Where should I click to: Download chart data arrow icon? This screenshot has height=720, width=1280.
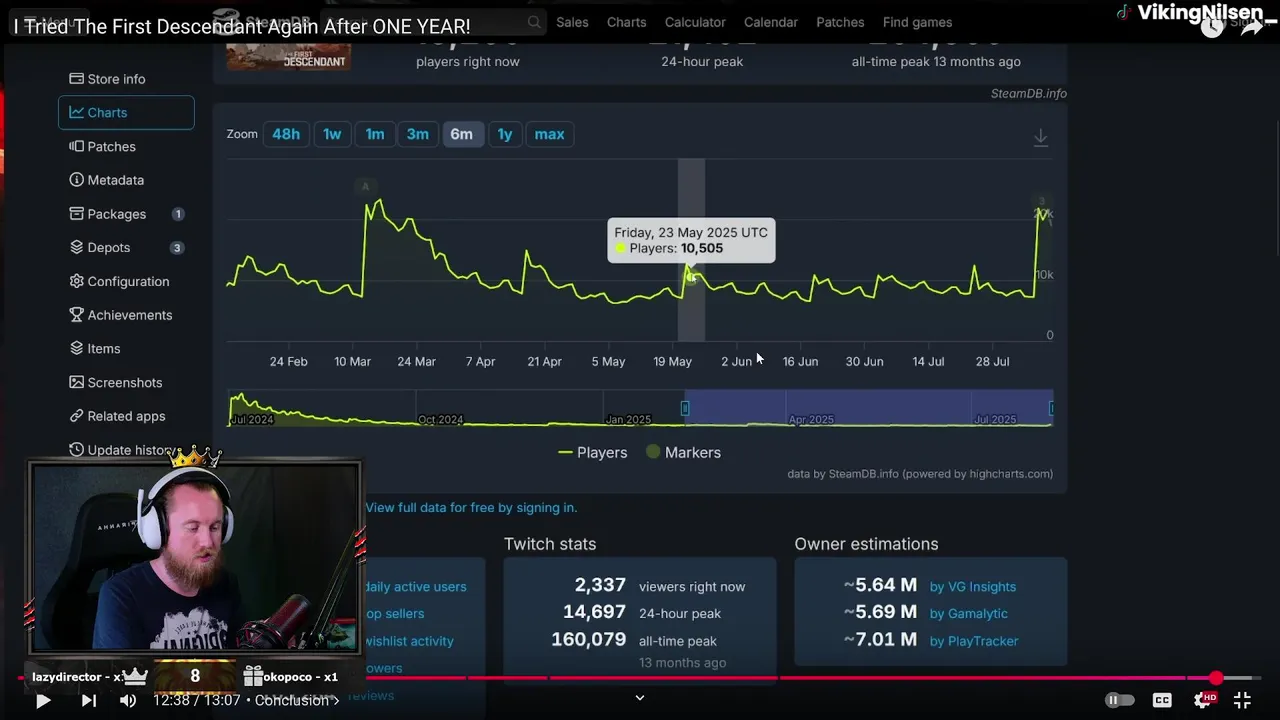pyautogui.click(x=1041, y=138)
